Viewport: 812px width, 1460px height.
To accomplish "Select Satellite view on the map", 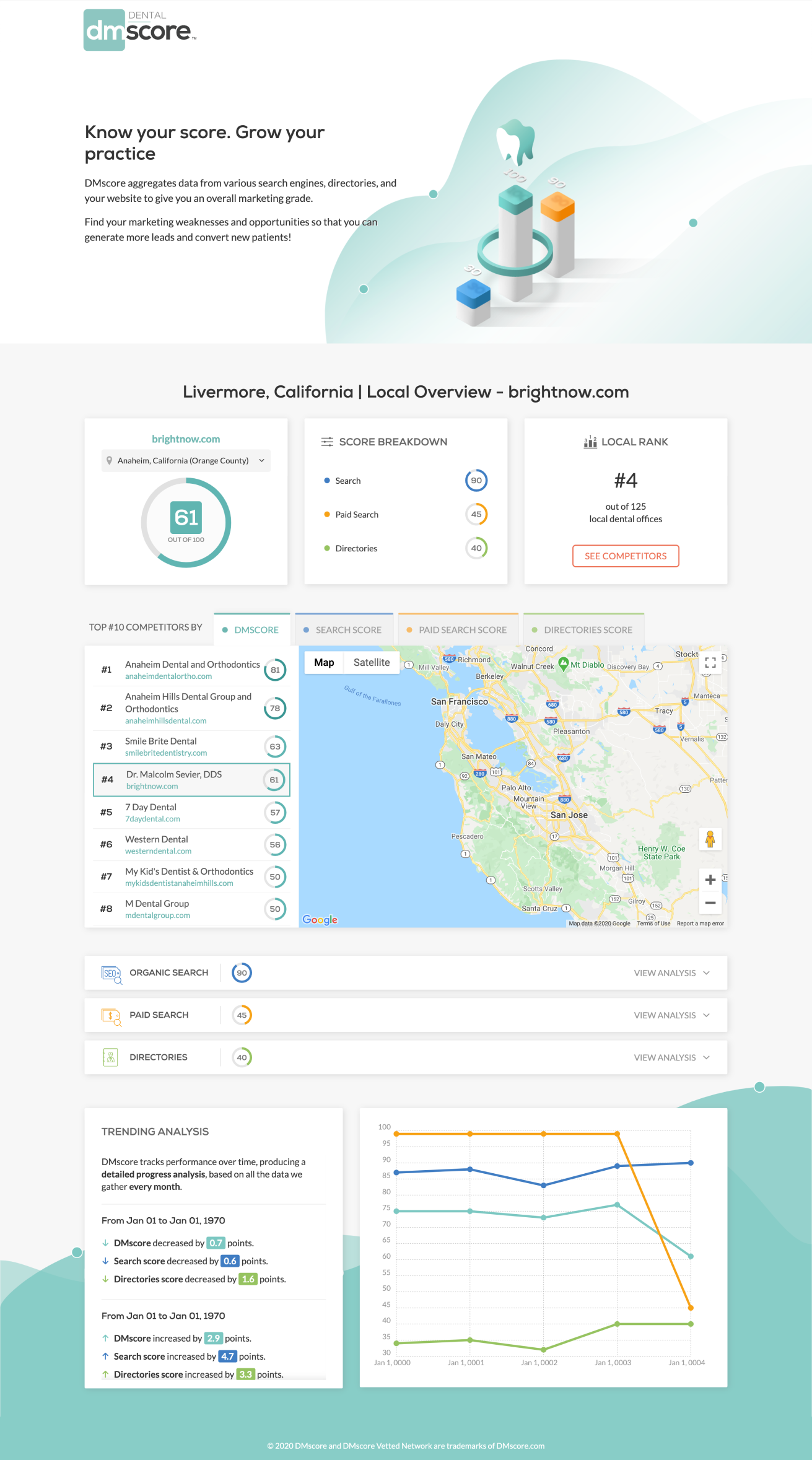I will coord(372,662).
